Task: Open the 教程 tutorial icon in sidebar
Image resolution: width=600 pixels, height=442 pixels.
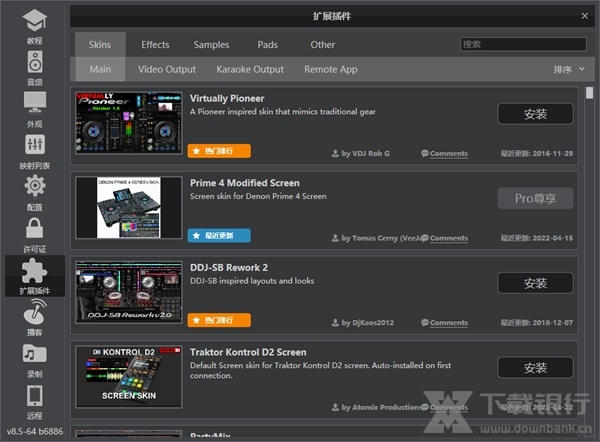Action: tap(34, 20)
